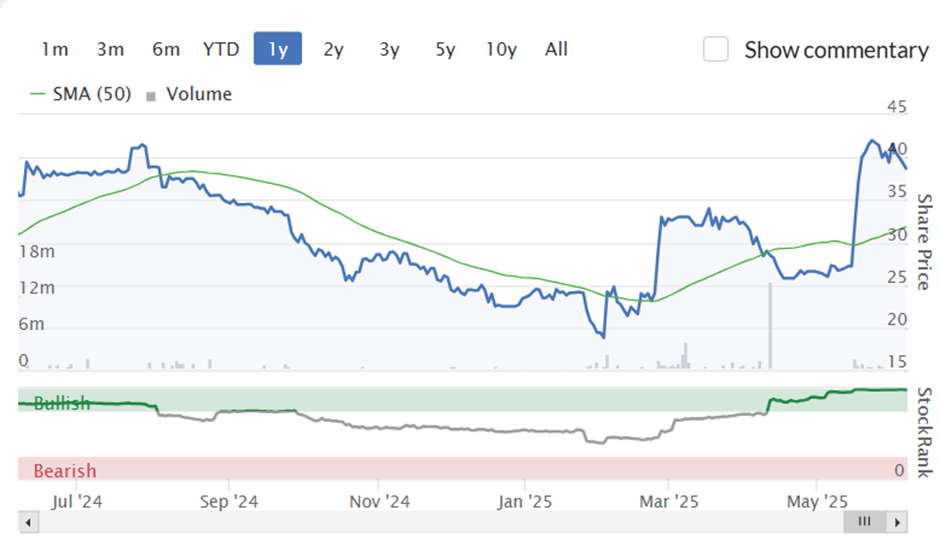940x539 pixels.
Task: Select the 6m time range
Action: [x=166, y=49]
